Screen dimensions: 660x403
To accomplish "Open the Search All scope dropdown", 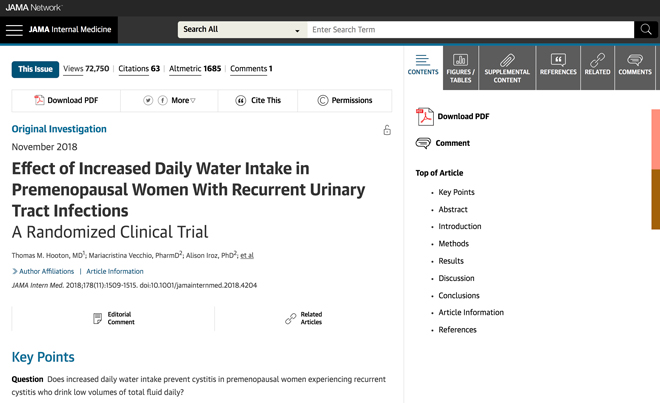I will [242, 29].
